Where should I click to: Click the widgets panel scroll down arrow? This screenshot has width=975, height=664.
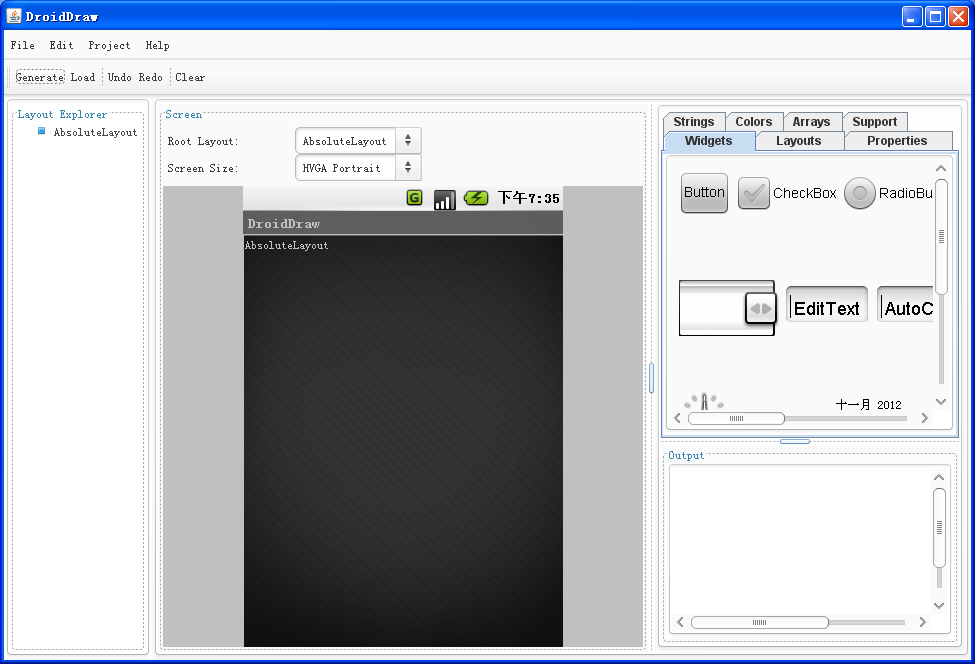(x=941, y=402)
